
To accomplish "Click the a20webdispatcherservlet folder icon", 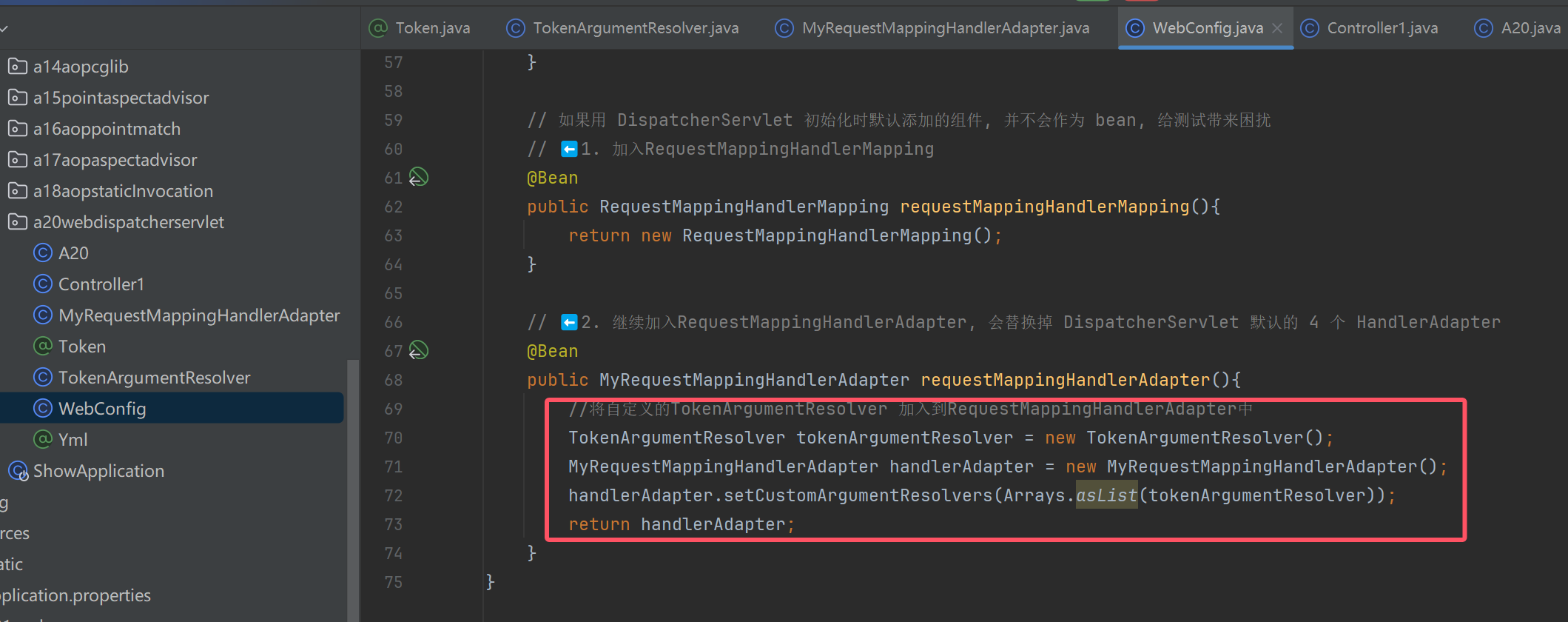I will (x=18, y=222).
